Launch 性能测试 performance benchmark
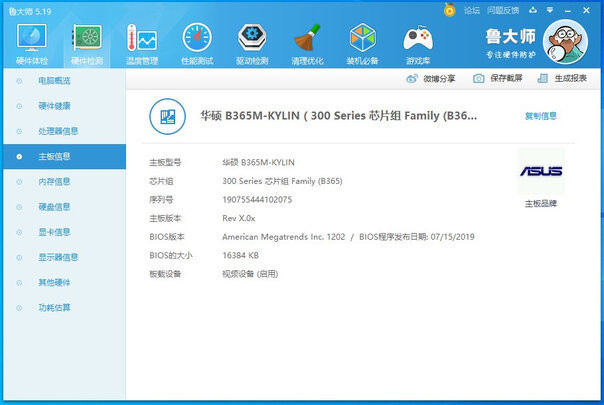Image resolution: width=604 pixels, height=405 pixels. [197, 40]
